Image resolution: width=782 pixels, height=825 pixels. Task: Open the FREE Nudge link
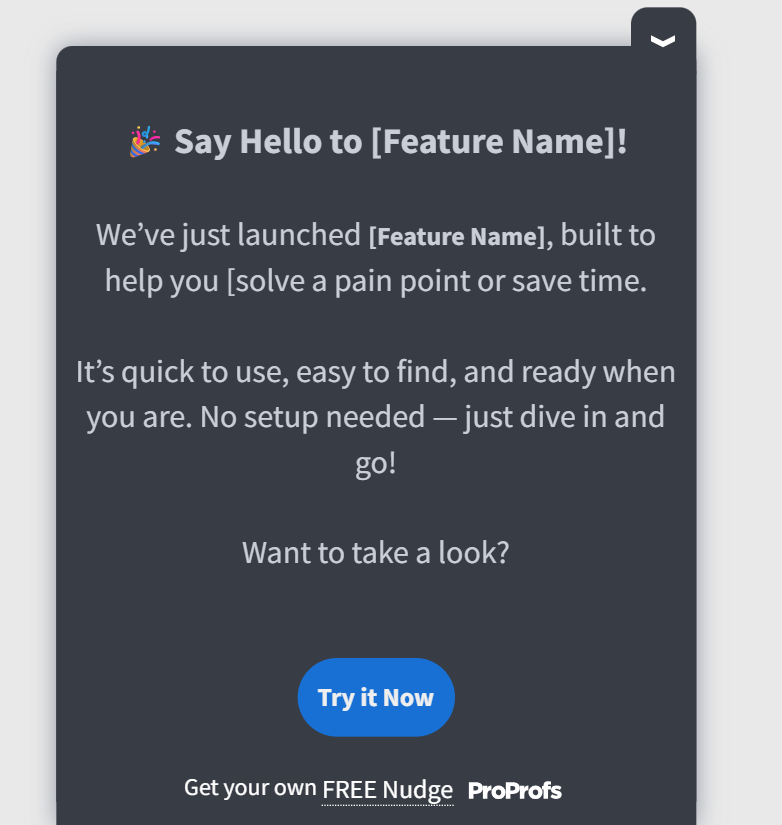(x=387, y=790)
